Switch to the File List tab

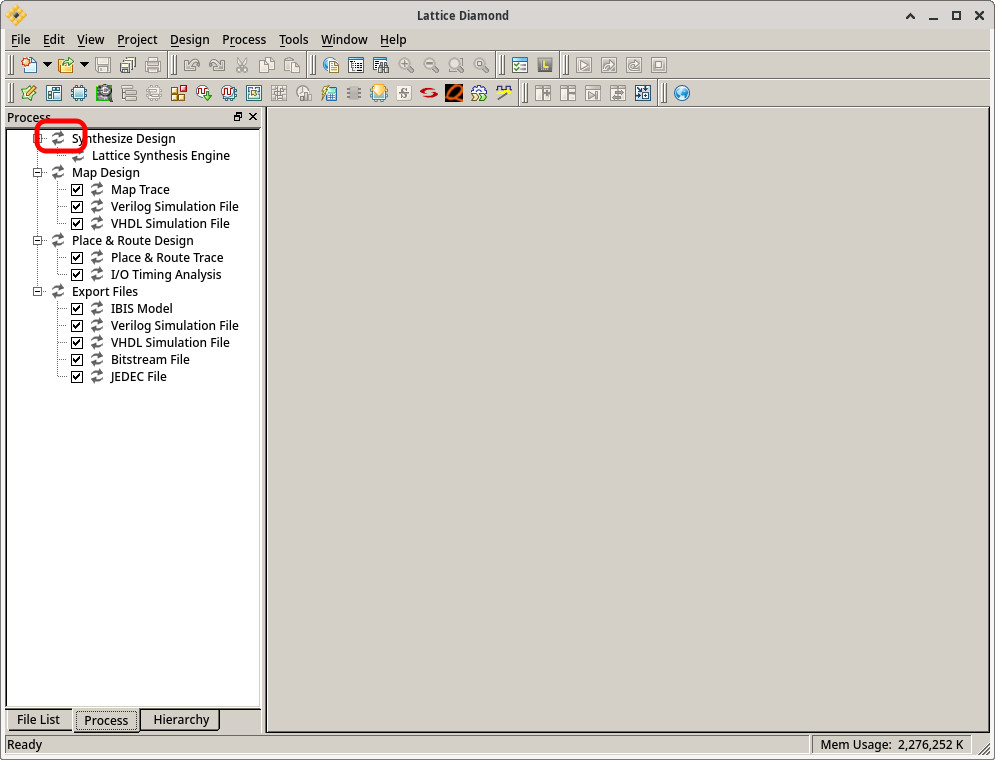pos(38,719)
